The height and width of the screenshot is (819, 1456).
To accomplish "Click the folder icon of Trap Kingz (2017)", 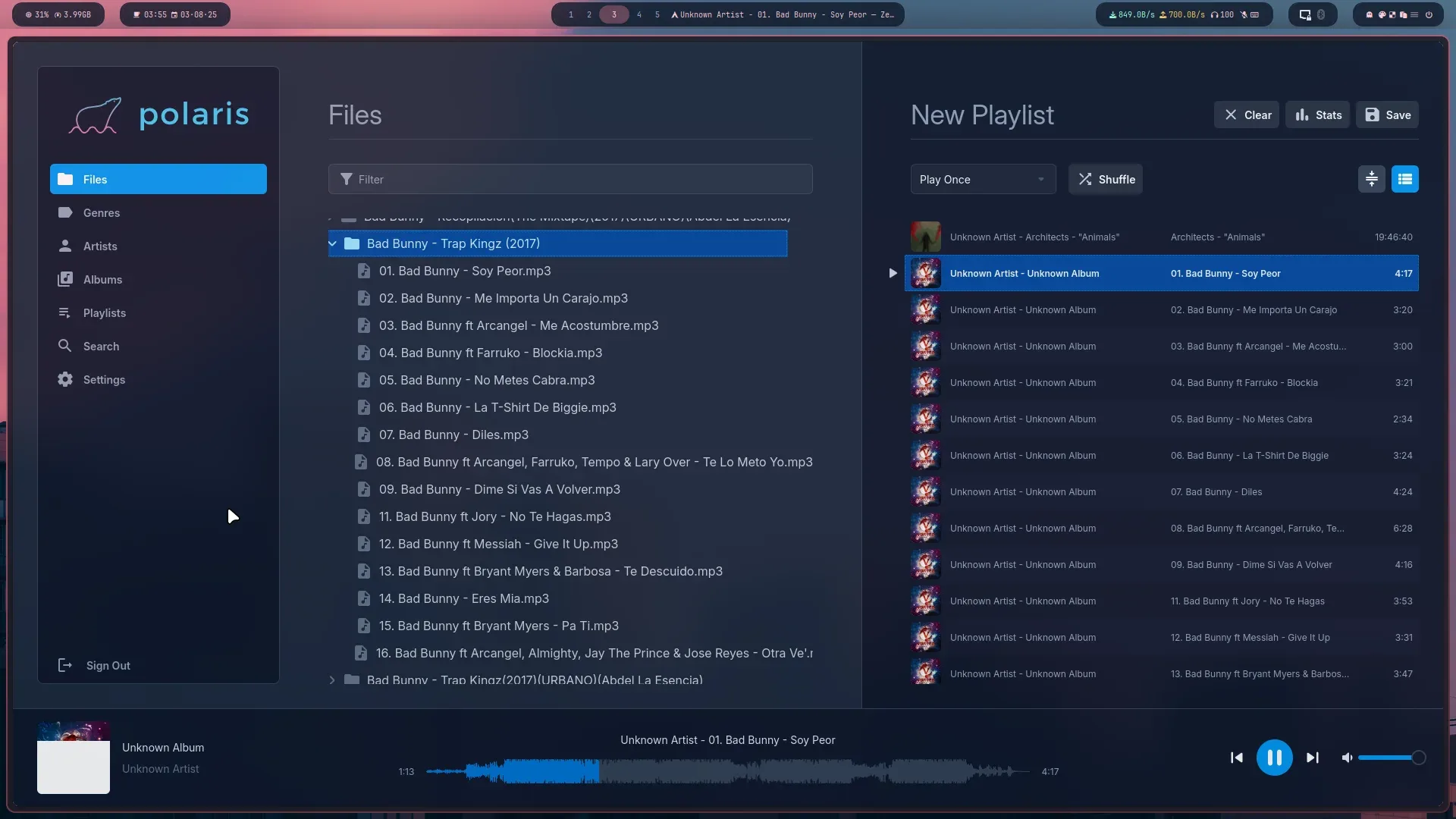I will 352,243.
